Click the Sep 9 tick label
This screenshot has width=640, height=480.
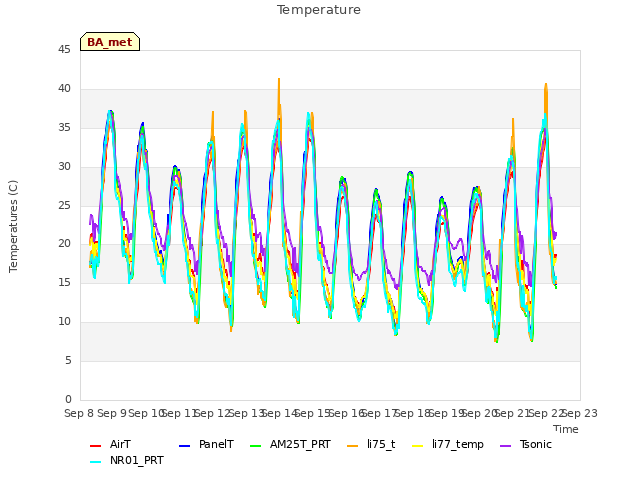pos(111,413)
